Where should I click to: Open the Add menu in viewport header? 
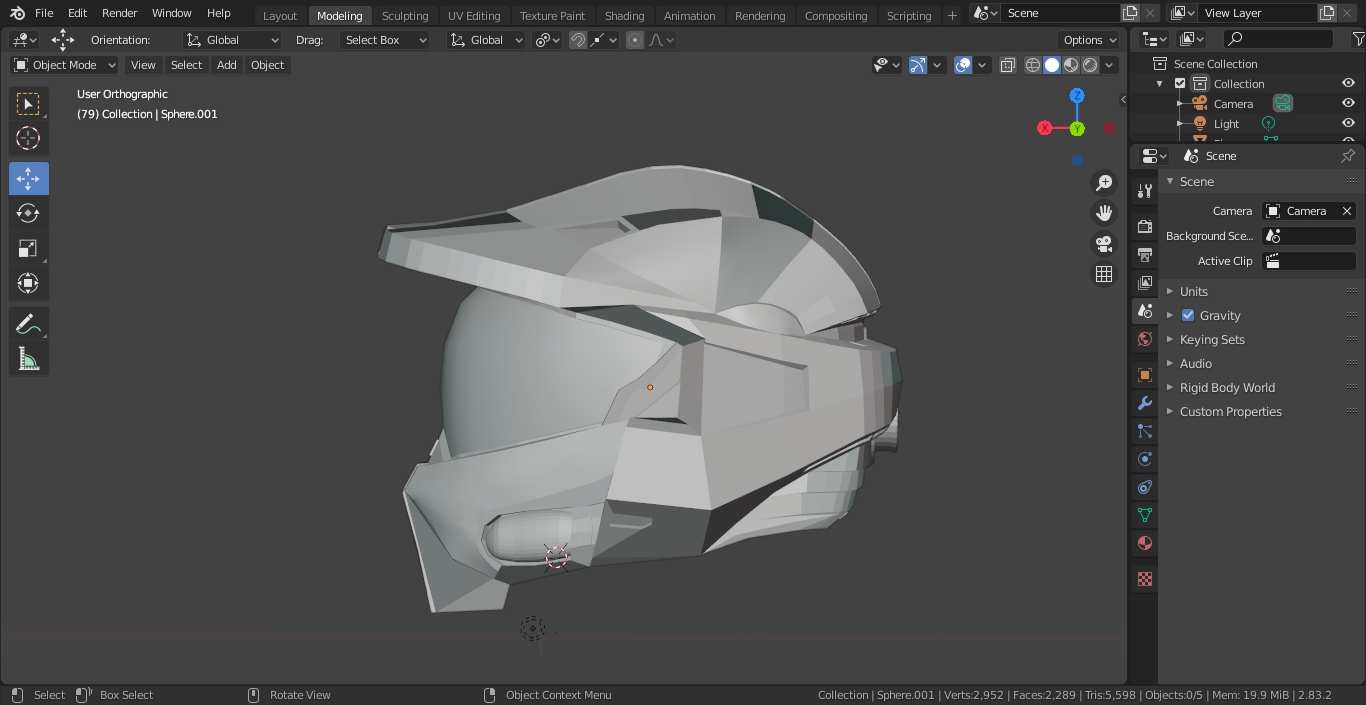click(x=227, y=65)
